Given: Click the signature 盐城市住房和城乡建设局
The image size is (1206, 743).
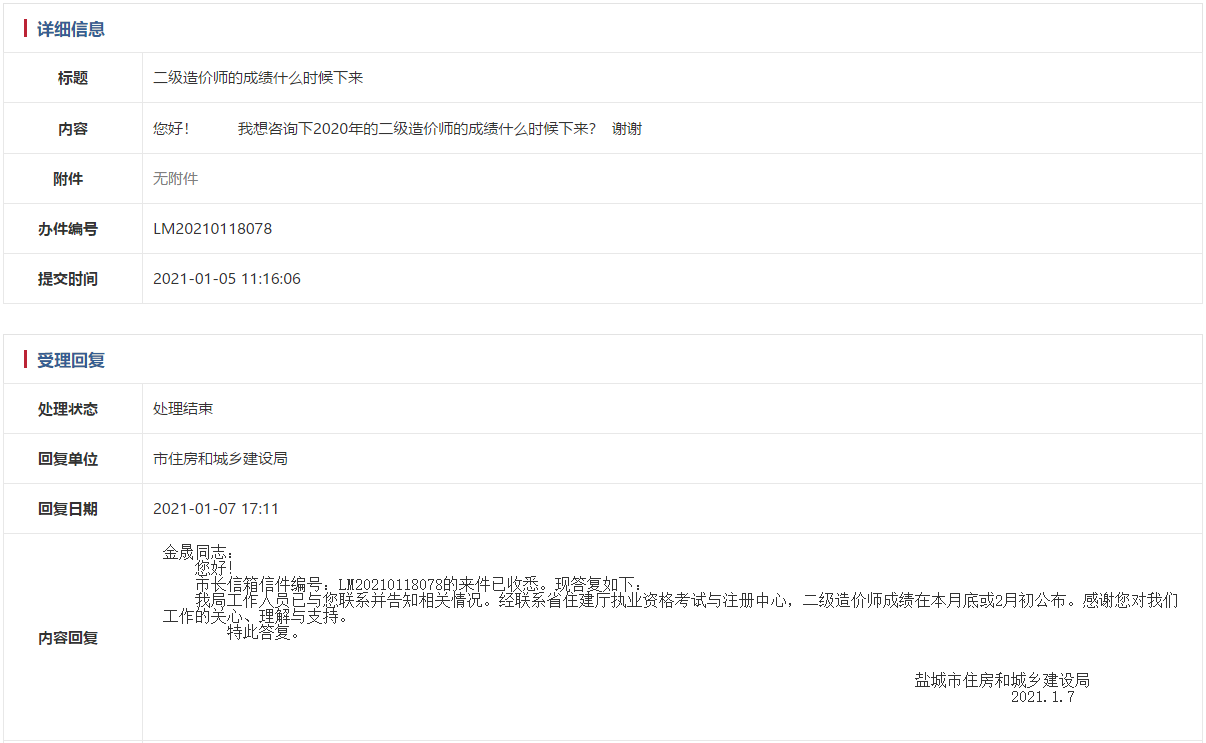Looking at the screenshot, I should (x=998, y=679).
